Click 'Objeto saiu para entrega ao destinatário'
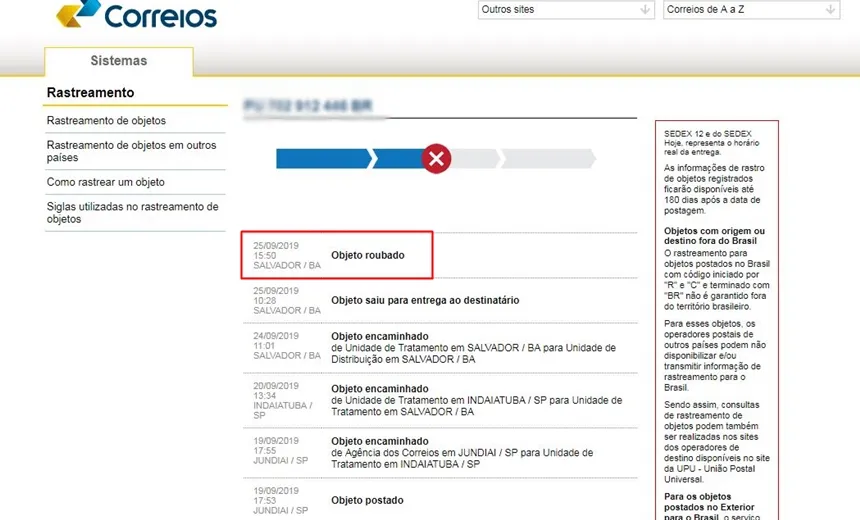This screenshot has height=520, width=860. point(425,300)
